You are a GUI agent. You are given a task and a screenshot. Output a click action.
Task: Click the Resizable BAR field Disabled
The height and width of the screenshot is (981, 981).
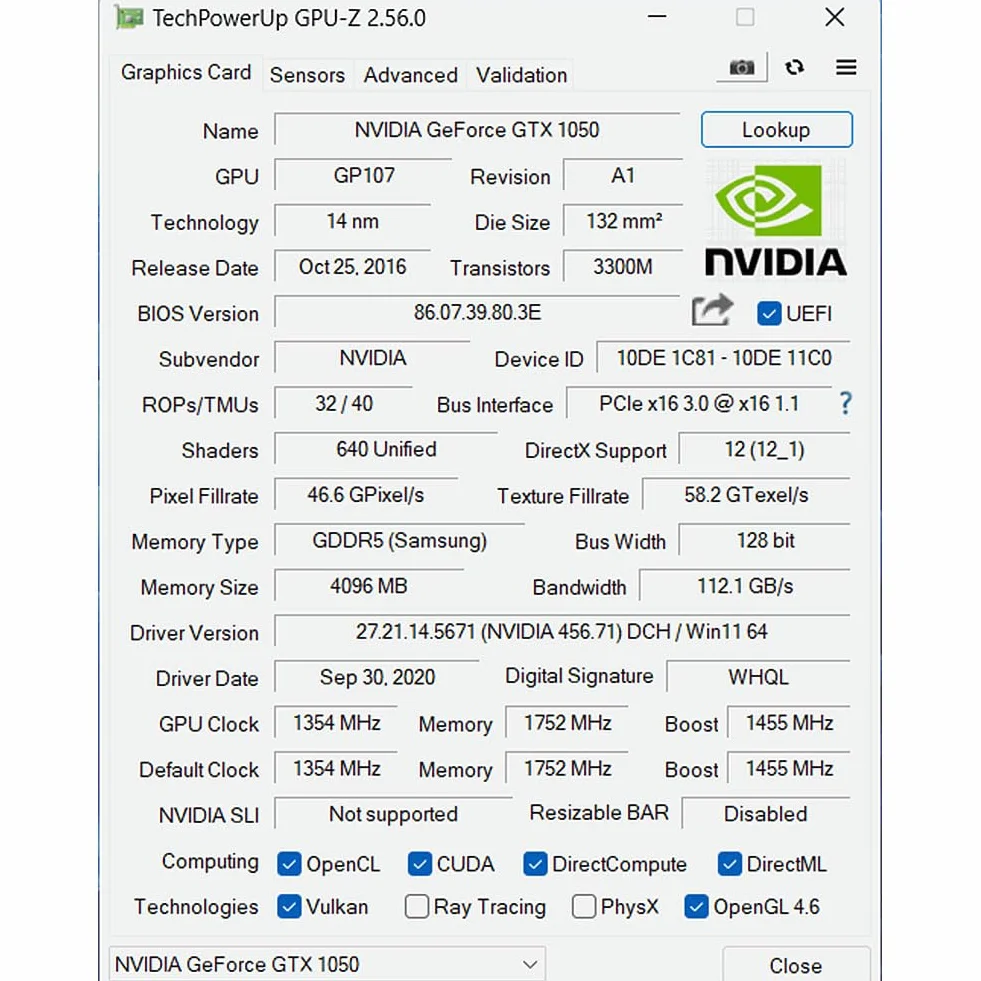click(x=766, y=814)
